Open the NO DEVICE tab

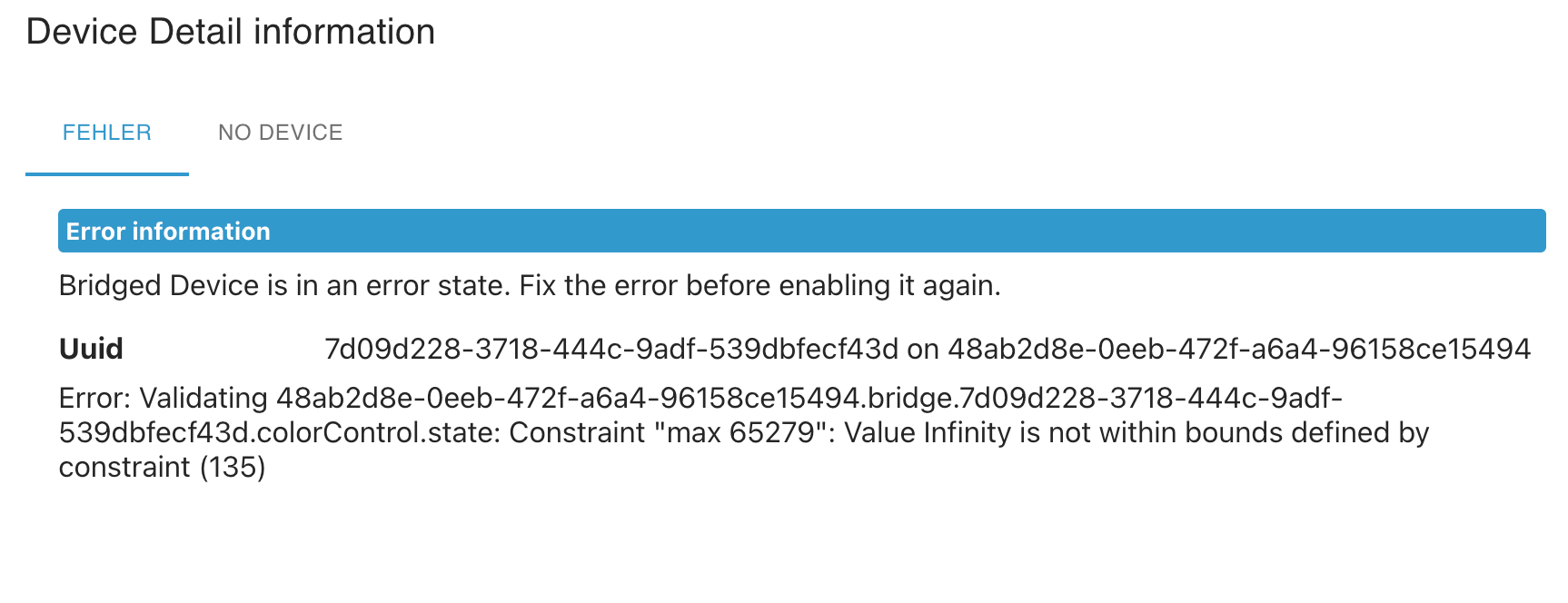click(280, 133)
